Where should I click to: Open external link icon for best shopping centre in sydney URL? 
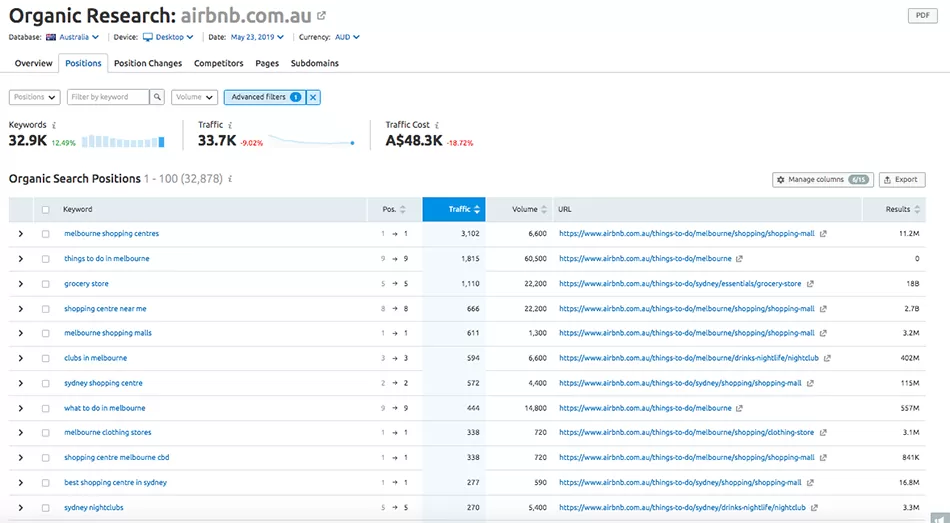click(810, 482)
